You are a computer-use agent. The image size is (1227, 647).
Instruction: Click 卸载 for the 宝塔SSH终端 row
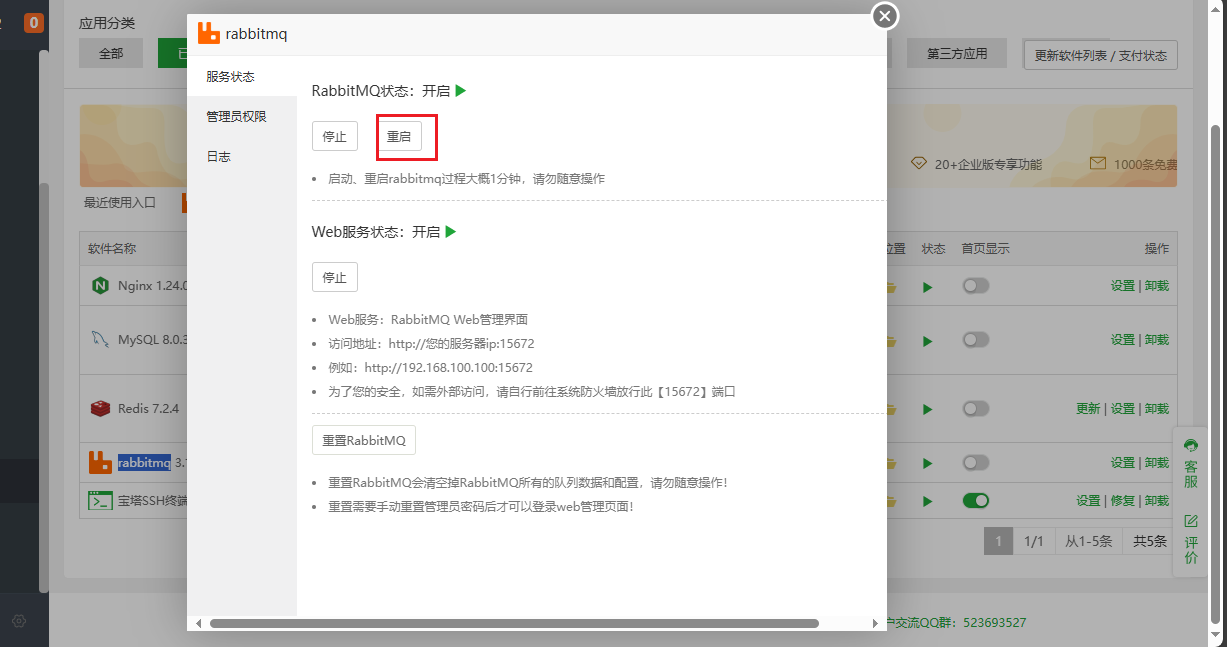[x=1157, y=500]
